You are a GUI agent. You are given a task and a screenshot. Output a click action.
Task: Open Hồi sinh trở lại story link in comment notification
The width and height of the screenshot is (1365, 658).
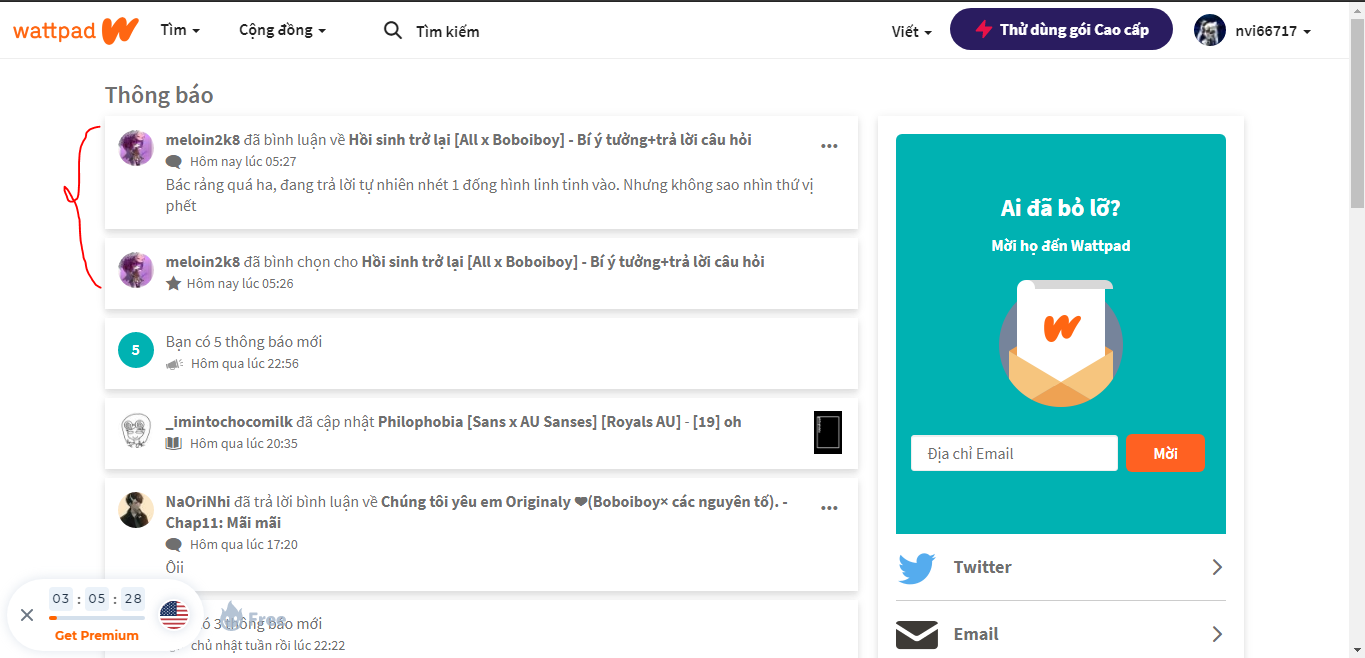[550, 139]
